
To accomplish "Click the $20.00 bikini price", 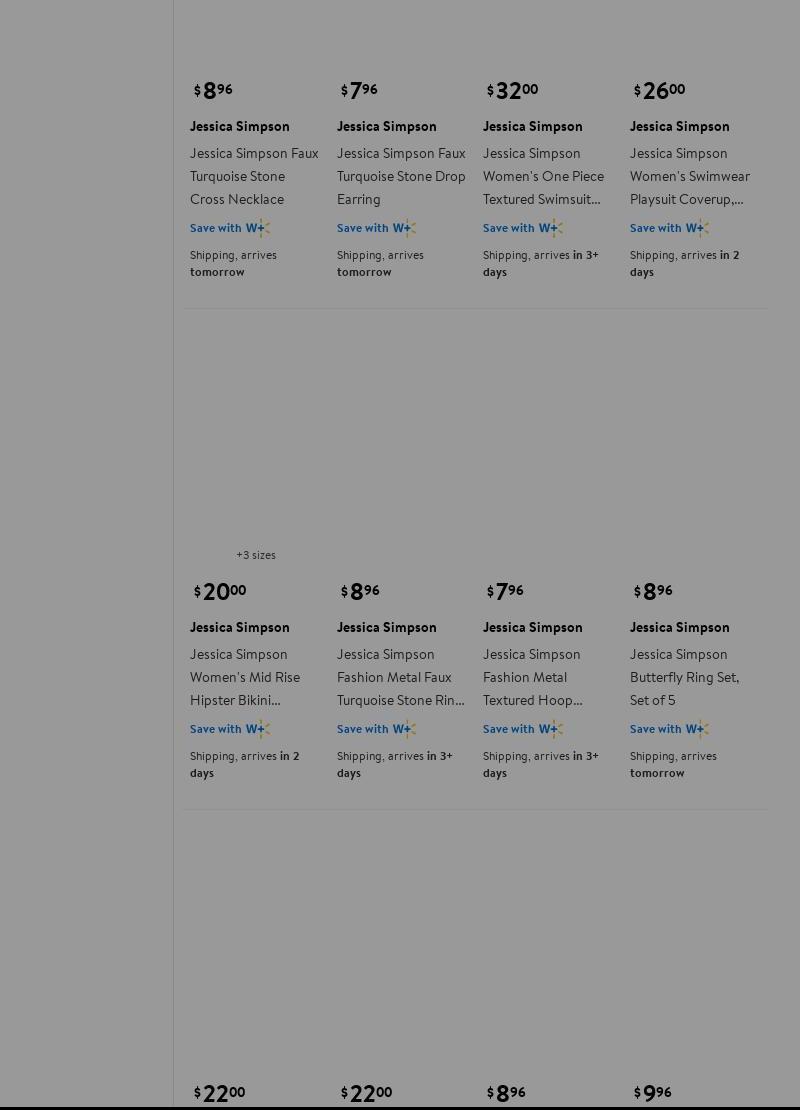I will (220, 592).
